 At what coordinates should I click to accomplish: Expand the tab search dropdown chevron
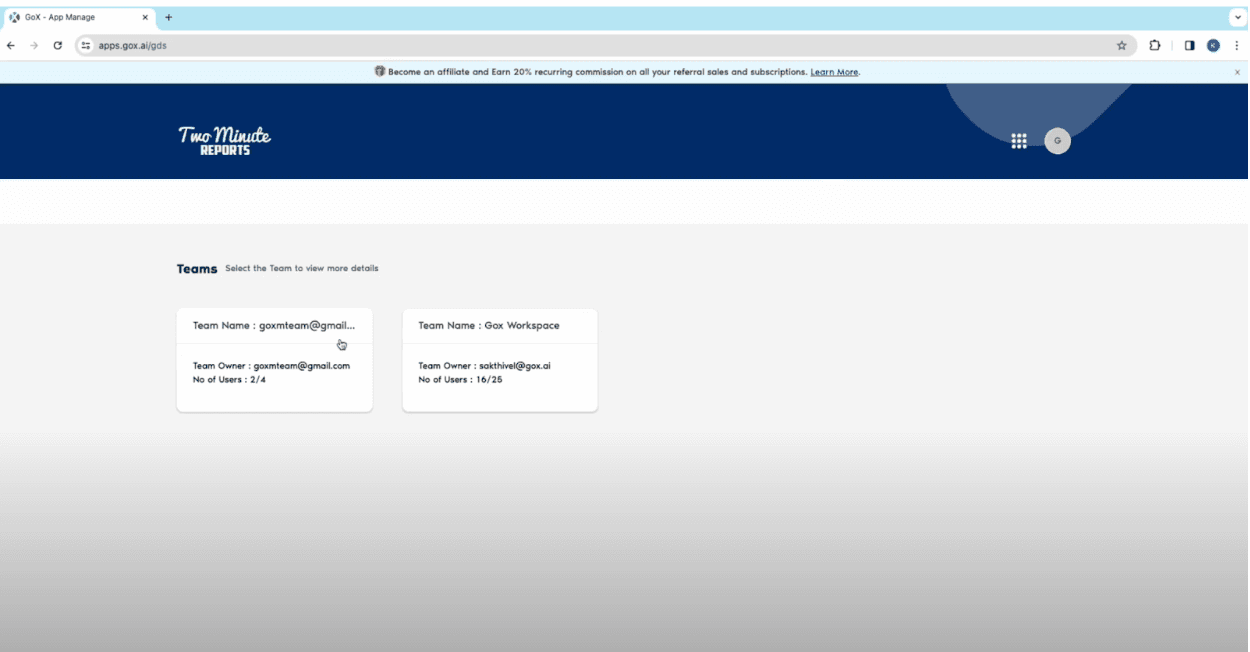(x=1236, y=17)
